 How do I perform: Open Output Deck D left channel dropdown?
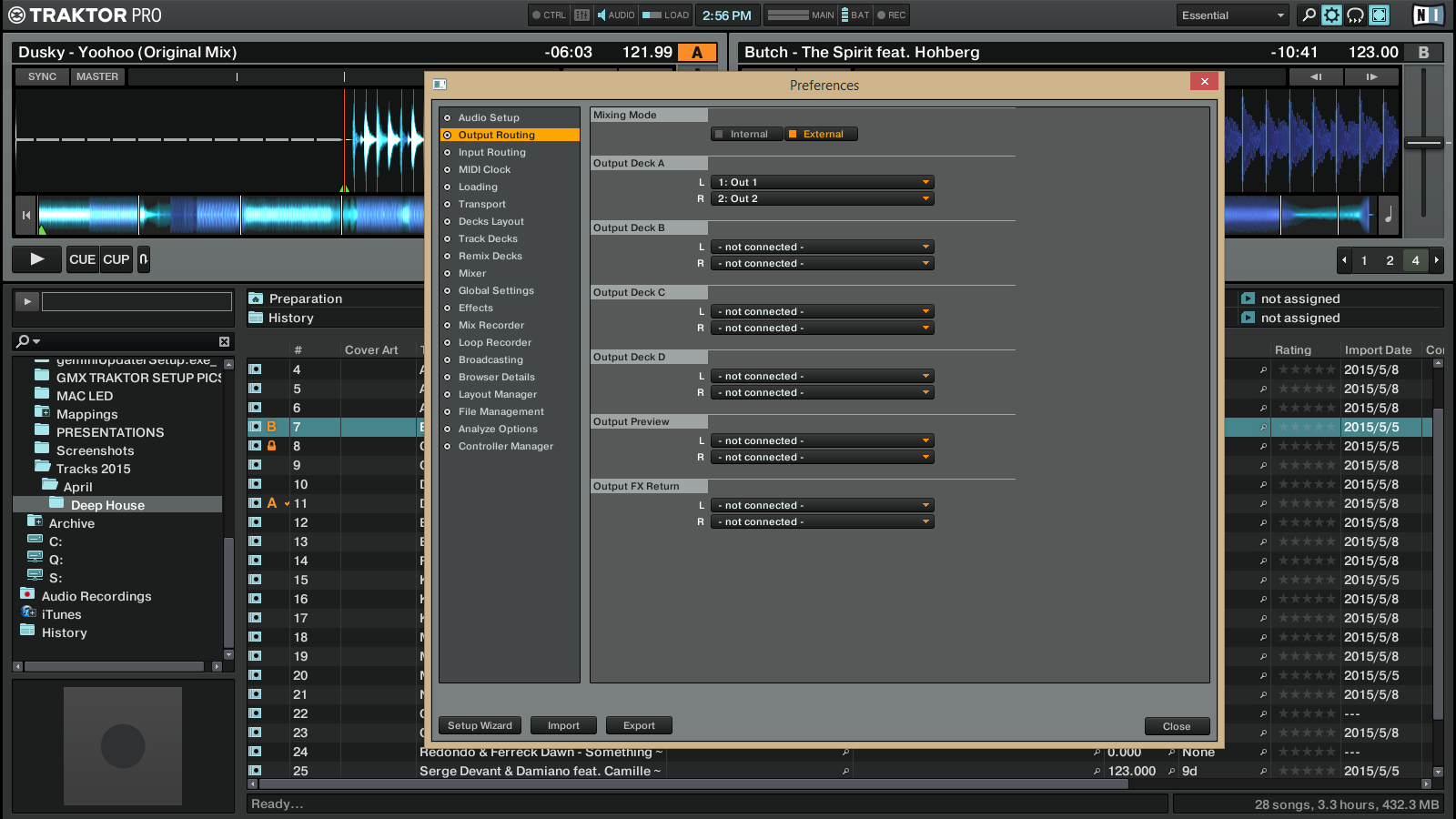823,376
